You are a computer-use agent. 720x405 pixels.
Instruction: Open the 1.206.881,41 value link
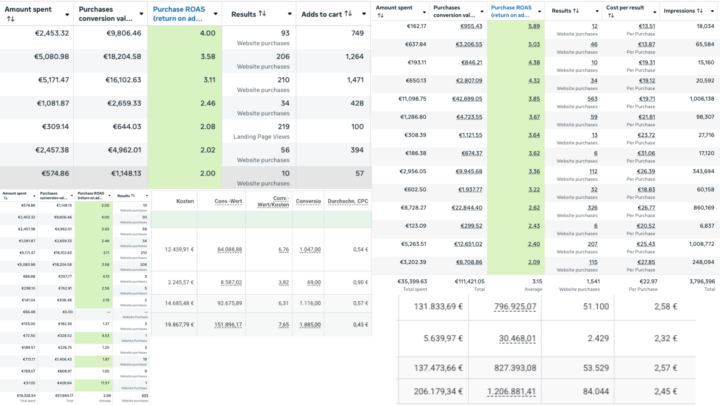click(512, 392)
